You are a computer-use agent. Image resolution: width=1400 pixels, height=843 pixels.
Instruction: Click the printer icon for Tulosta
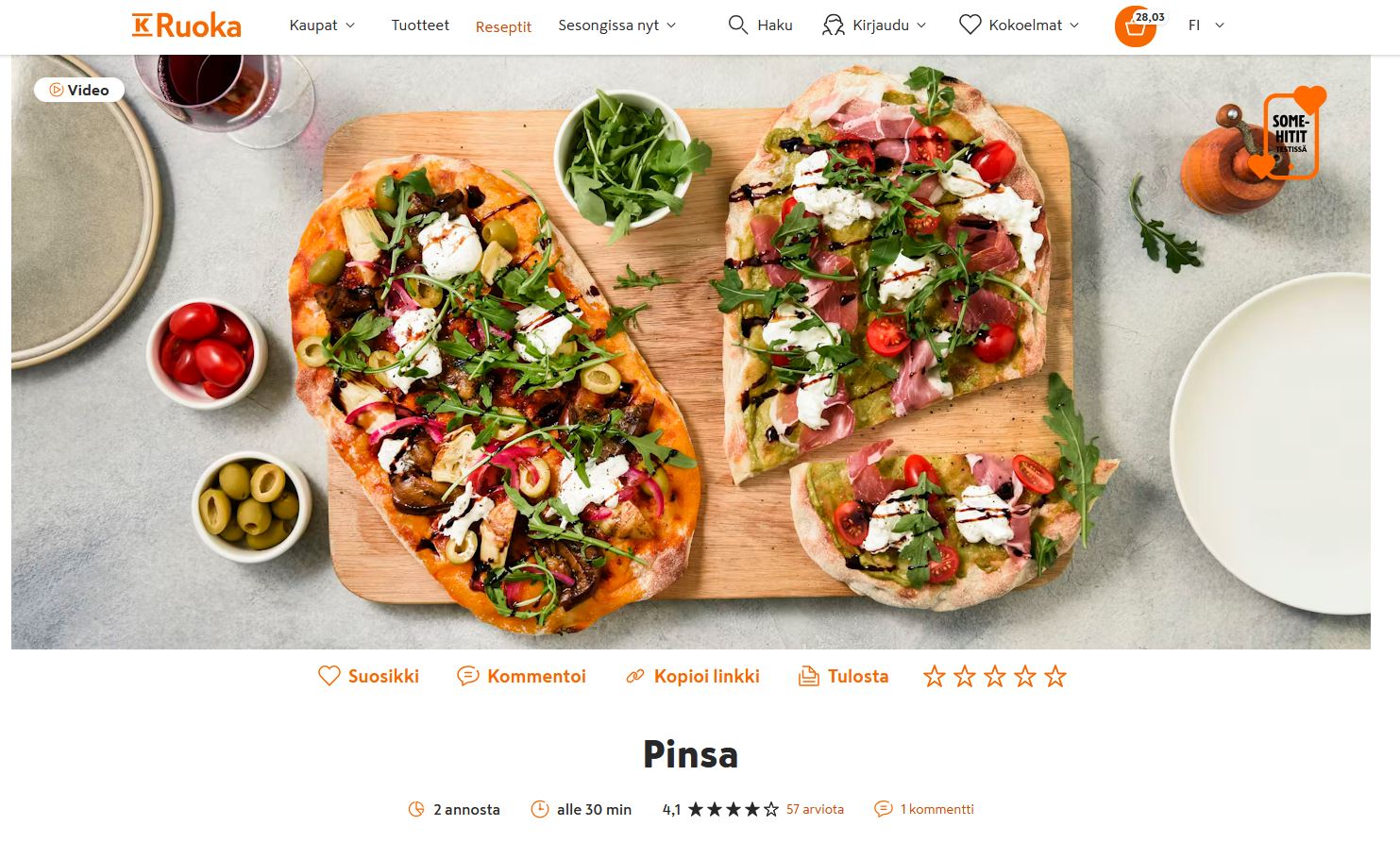pos(809,676)
